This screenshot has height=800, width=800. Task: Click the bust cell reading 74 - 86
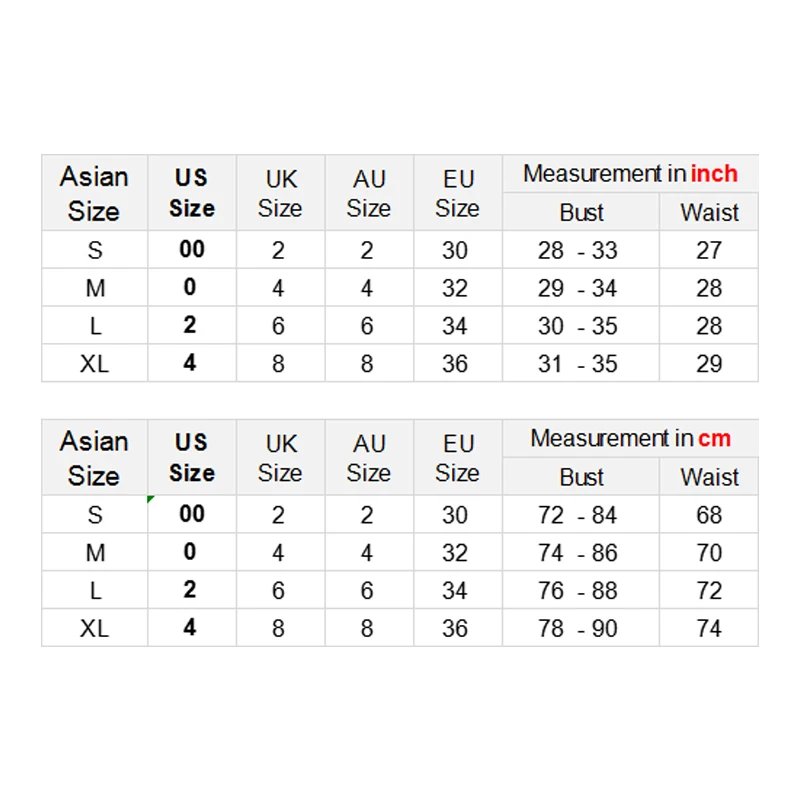pos(578,553)
